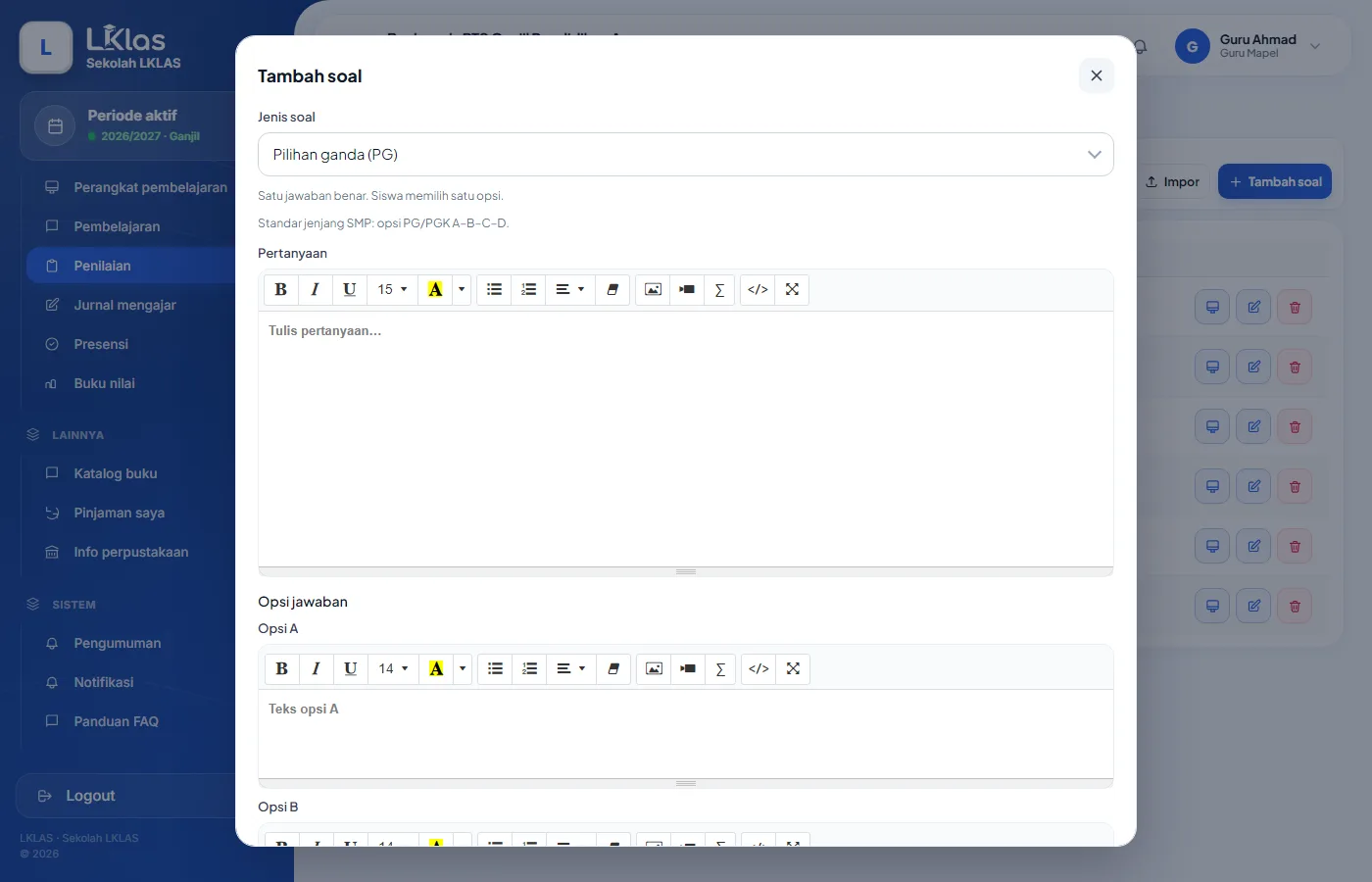This screenshot has width=1372, height=882.
Task: Close the Tambah soal dialog
Action: click(1097, 75)
